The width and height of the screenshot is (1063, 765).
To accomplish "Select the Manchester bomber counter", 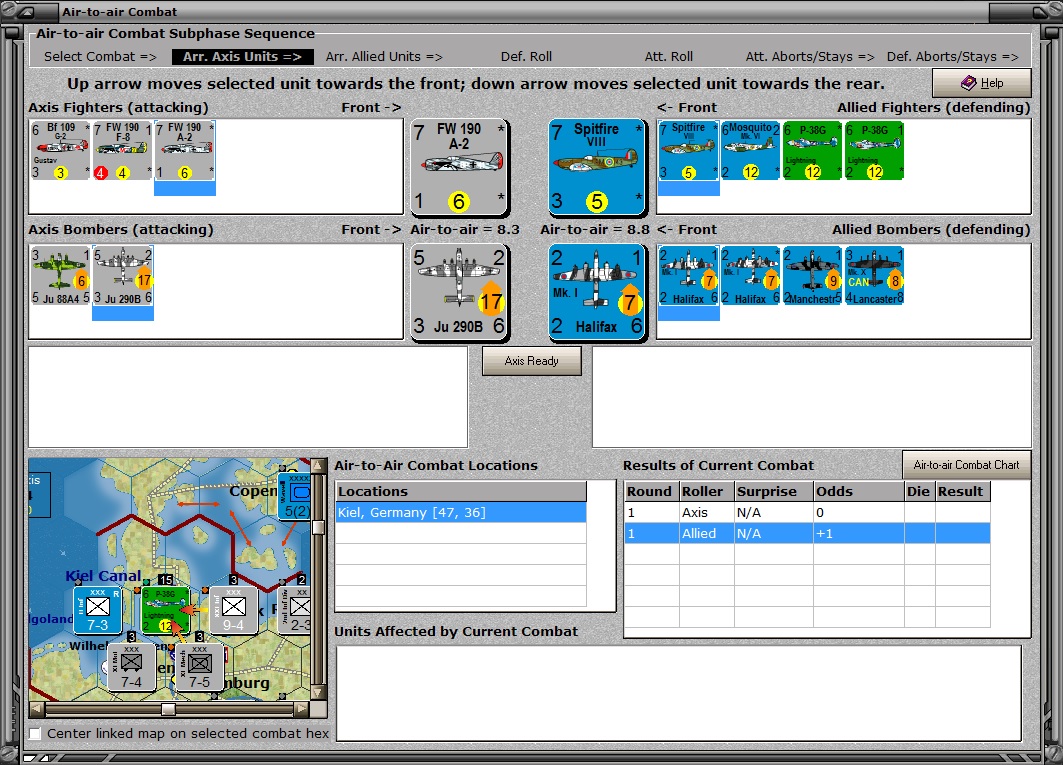I will 812,275.
